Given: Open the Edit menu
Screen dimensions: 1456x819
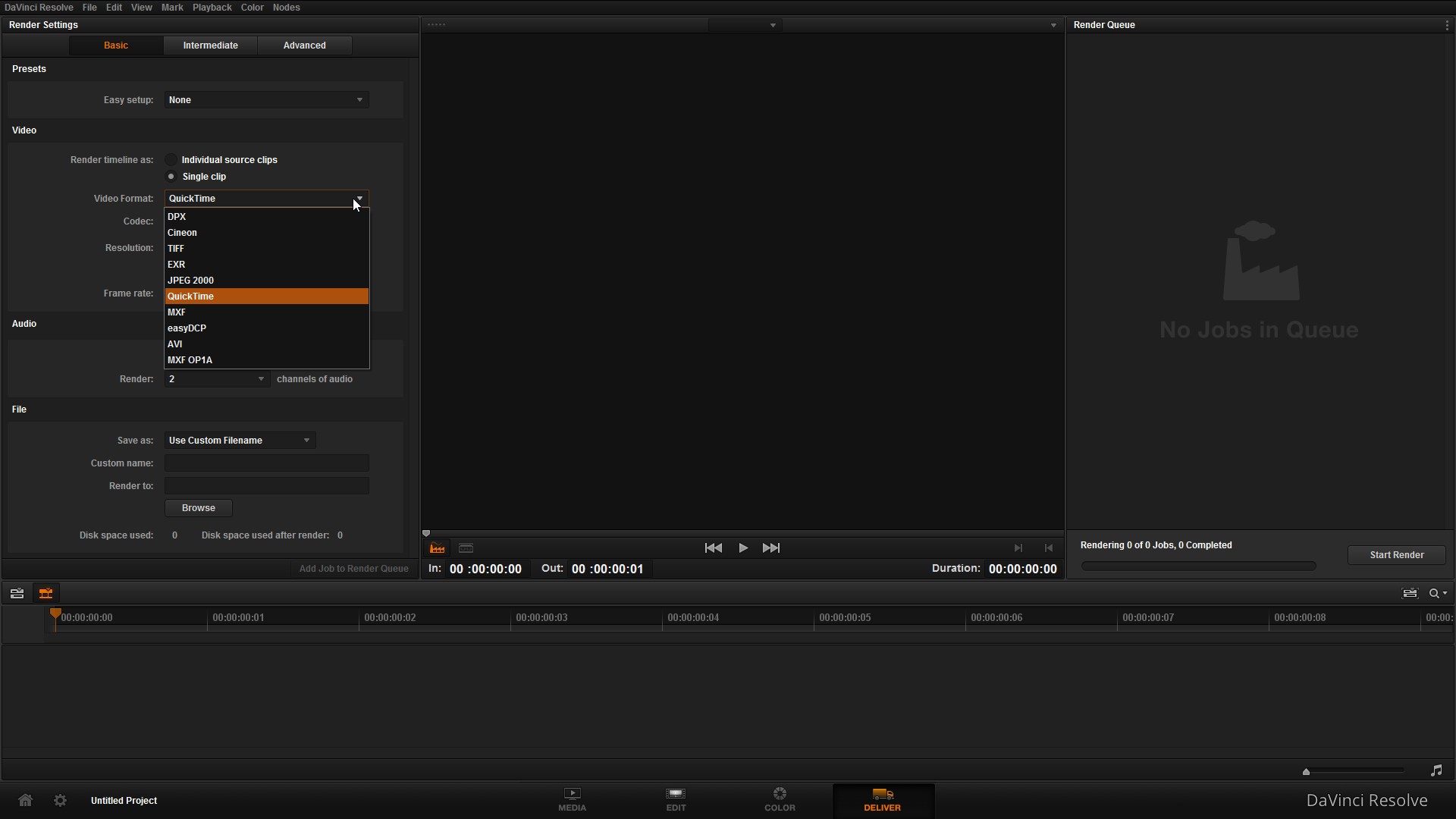Looking at the screenshot, I should pos(114,8).
